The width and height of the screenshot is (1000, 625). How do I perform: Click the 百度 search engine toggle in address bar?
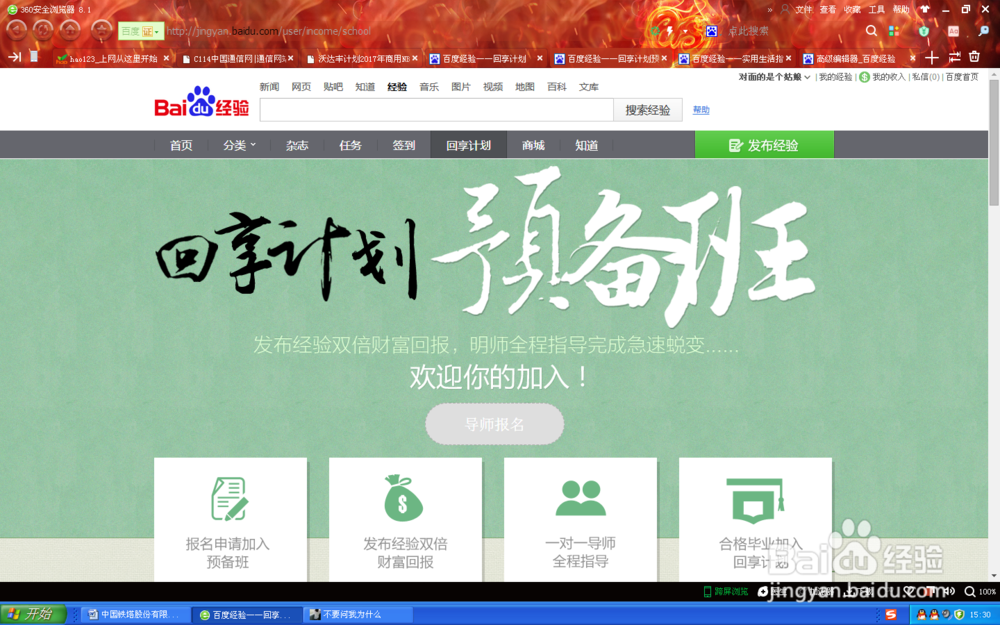[x=136, y=31]
